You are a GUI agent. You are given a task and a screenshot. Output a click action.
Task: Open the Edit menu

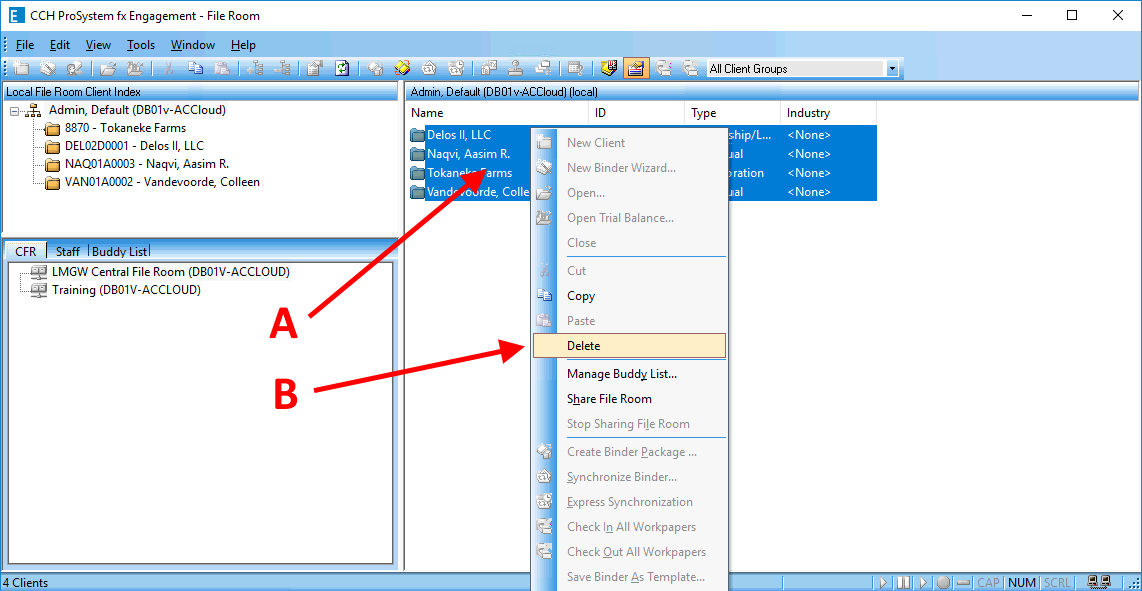[x=60, y=45]
